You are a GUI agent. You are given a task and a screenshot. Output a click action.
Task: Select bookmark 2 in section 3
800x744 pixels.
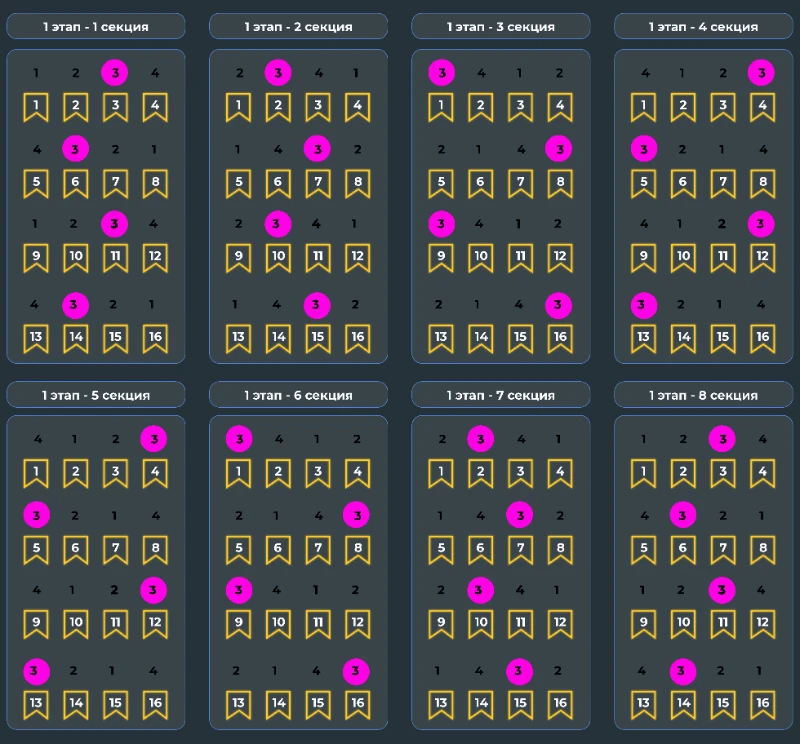481,107
